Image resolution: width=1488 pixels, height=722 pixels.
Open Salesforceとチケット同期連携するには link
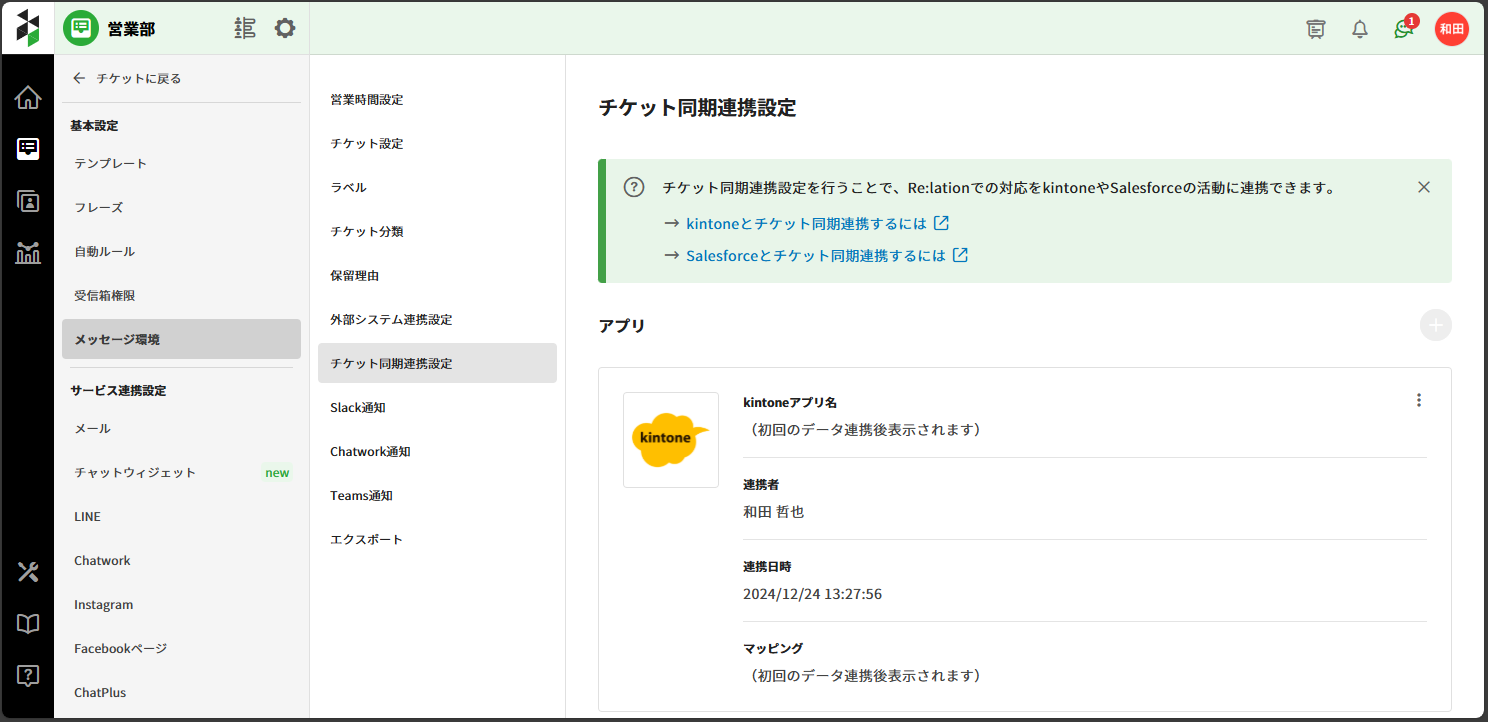point(815,255)
